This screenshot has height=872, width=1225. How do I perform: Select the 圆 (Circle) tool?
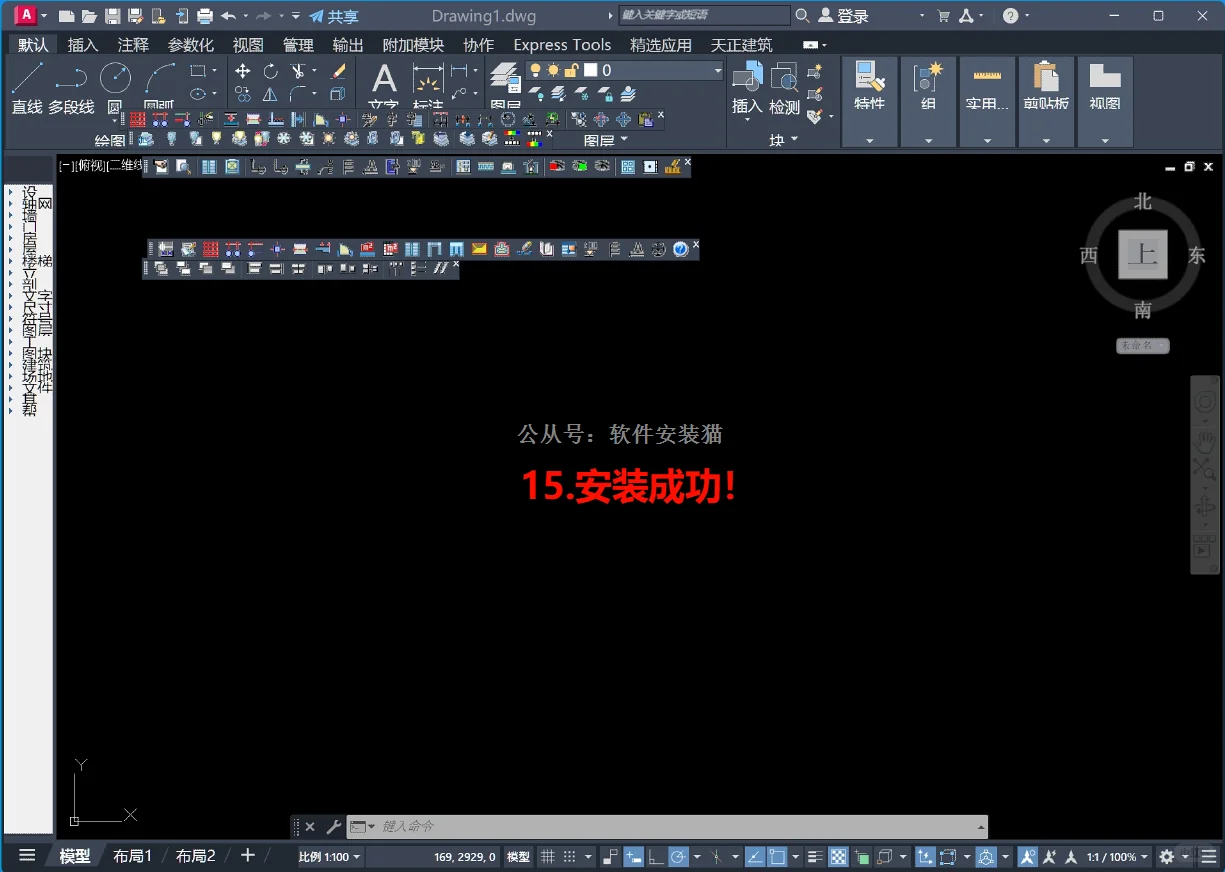click(x=115, y=80)
